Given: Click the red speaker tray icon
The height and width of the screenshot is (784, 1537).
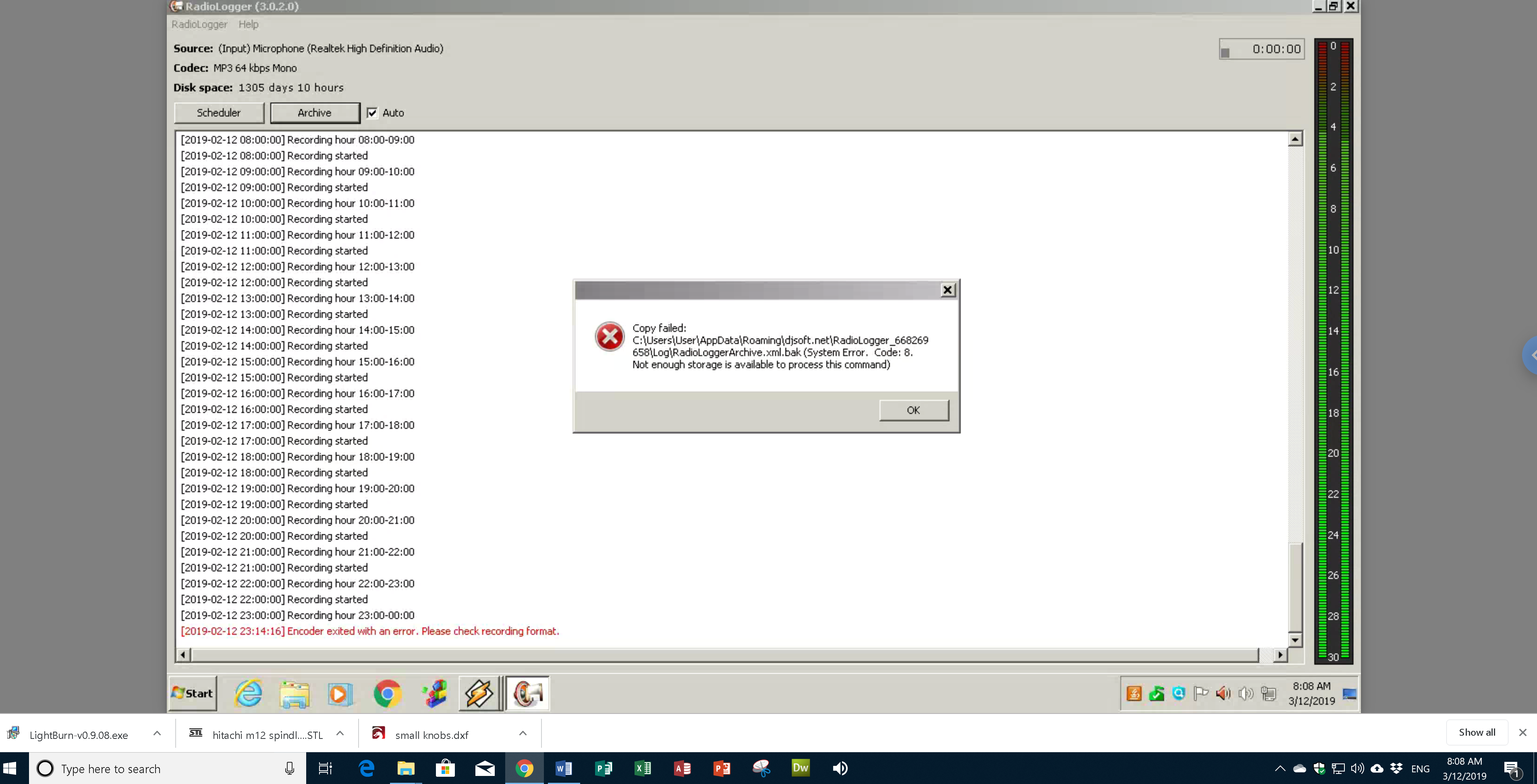Looking at the screenshot, I should [1223, 693].
